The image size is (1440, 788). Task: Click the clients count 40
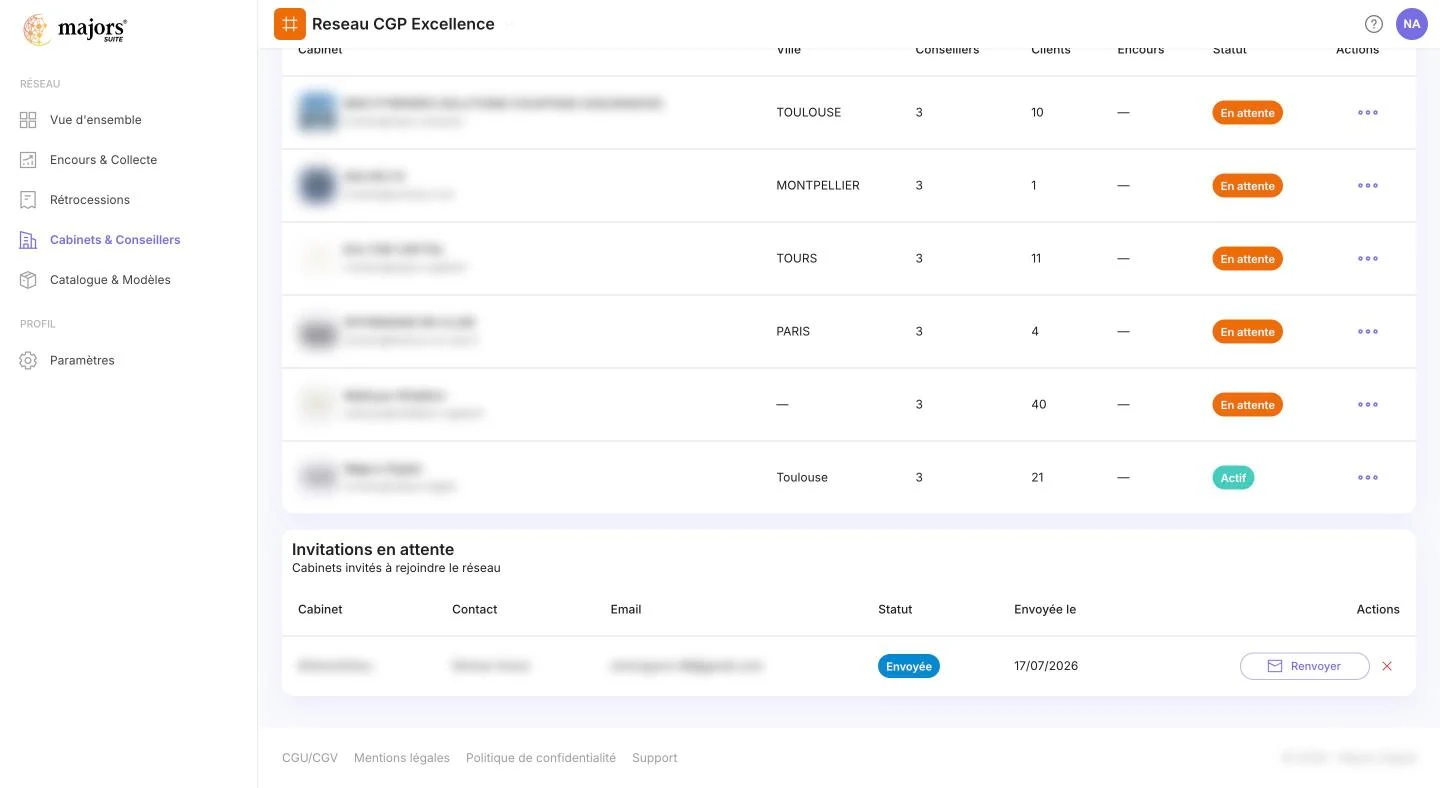tap(1039, 404)
